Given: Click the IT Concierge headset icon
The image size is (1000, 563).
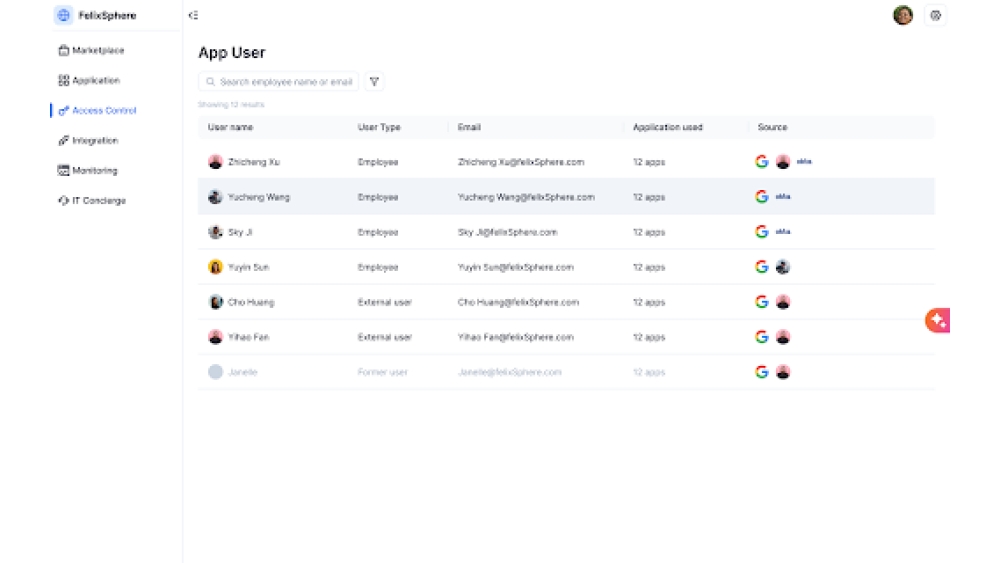Looking at the screenshot, I should pyautogui.click(x=63, y=200).
